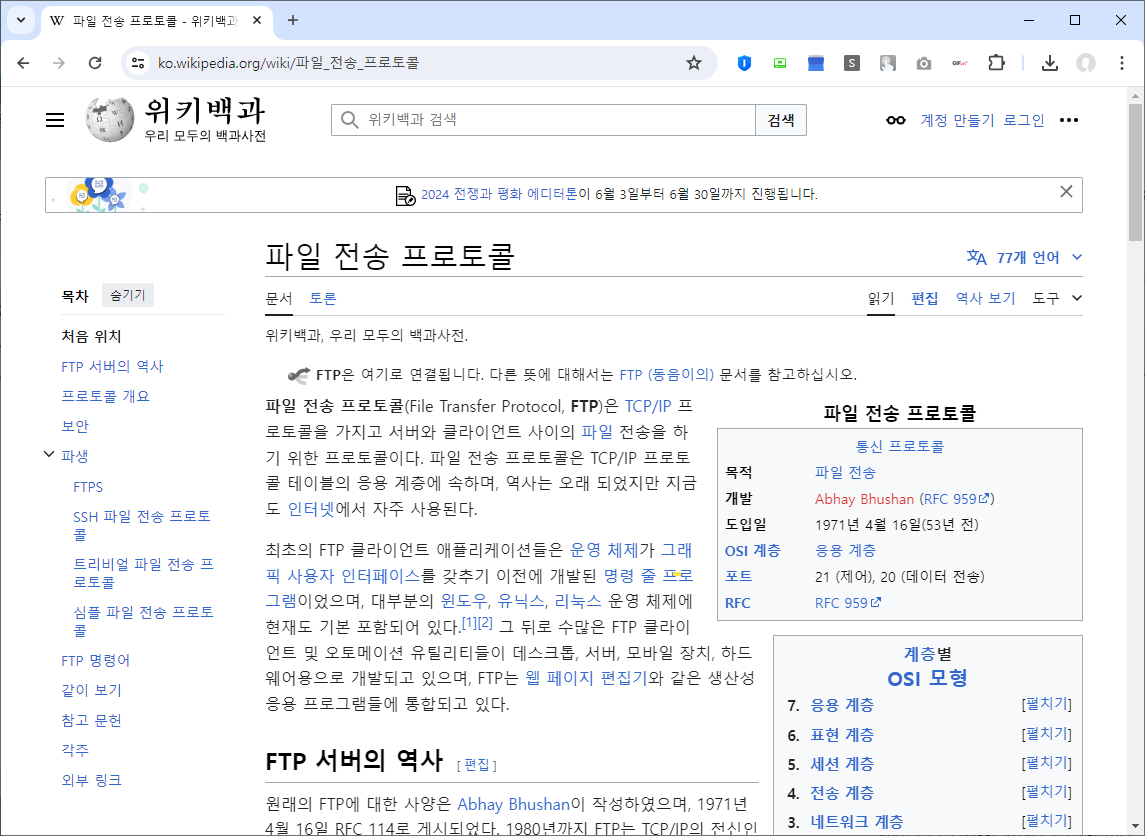The width and height of the screenshot is (1145, 836).
Task: Open the Downloads icon in toolbar
Action: [1049, 62]
